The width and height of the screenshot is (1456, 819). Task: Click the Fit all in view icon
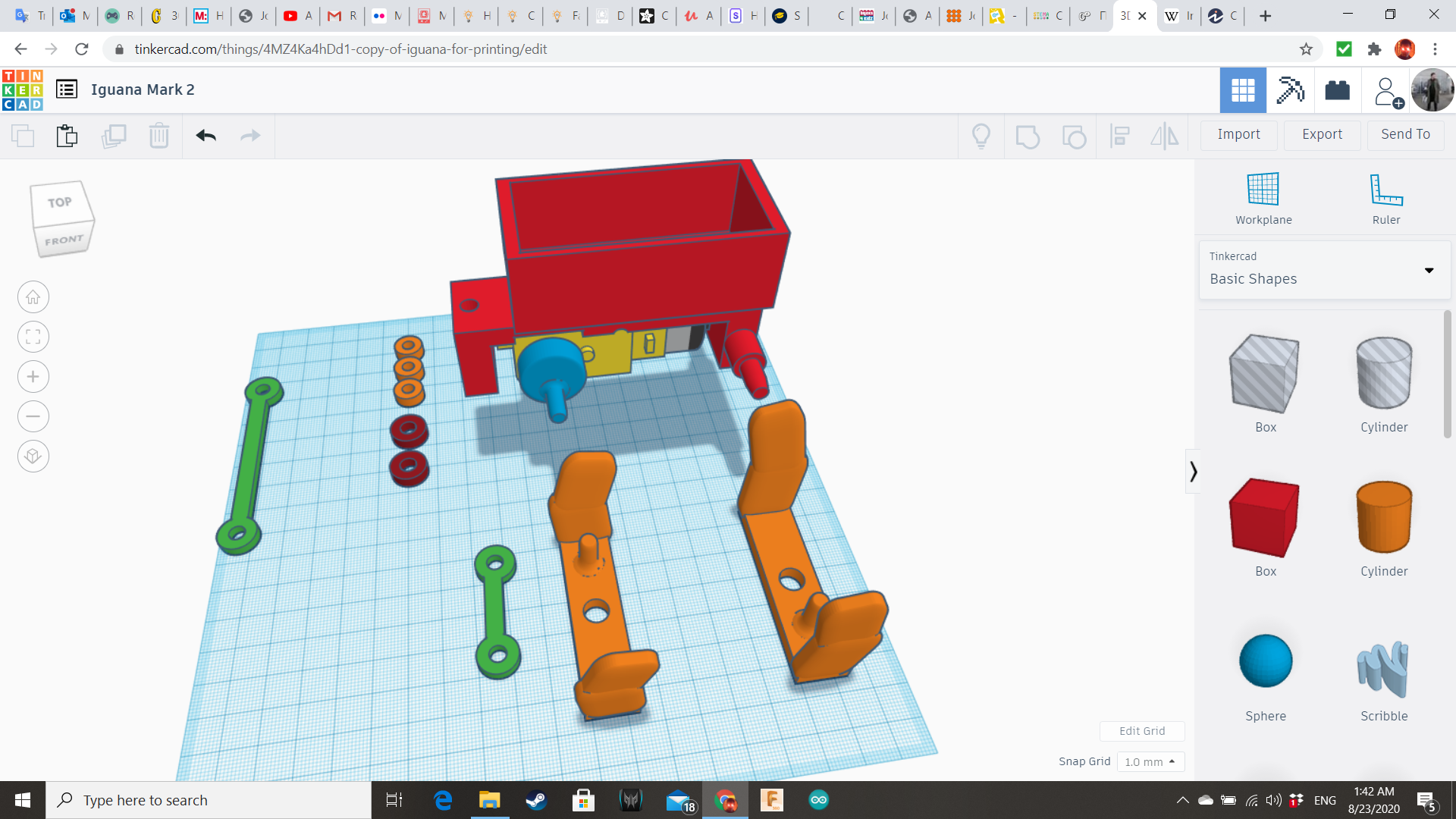(33, 337)
